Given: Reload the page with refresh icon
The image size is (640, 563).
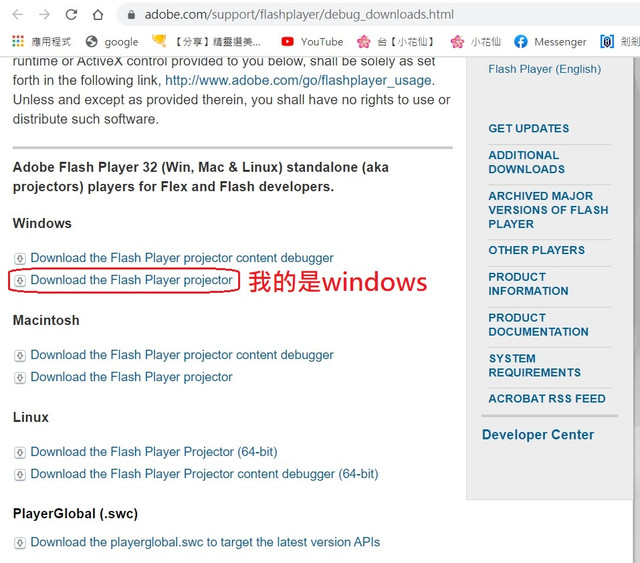Looking at the screenshot, I should (x=71, y=15).
